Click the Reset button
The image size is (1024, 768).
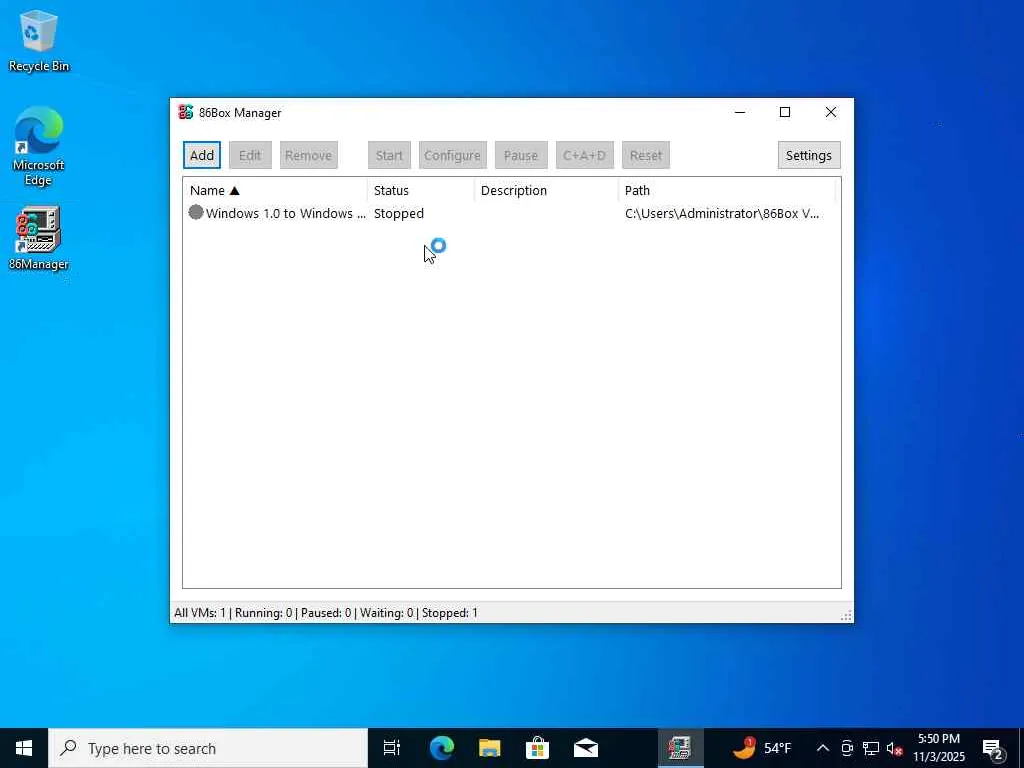point(646,155)
